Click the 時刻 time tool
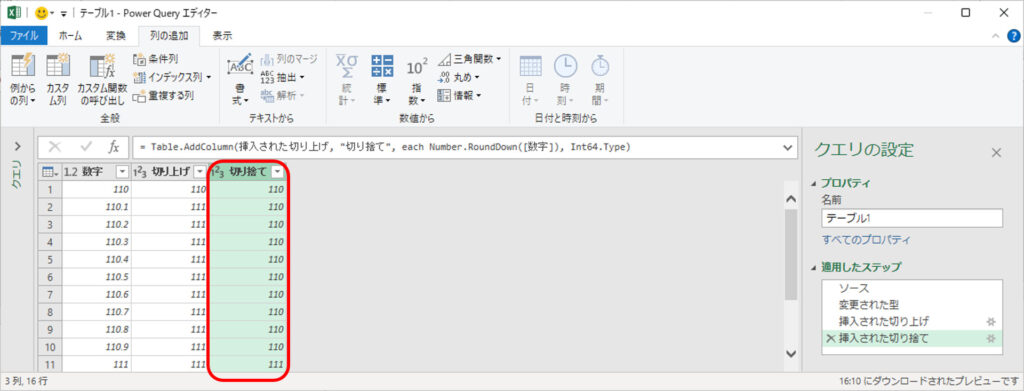 click(565, 80)
